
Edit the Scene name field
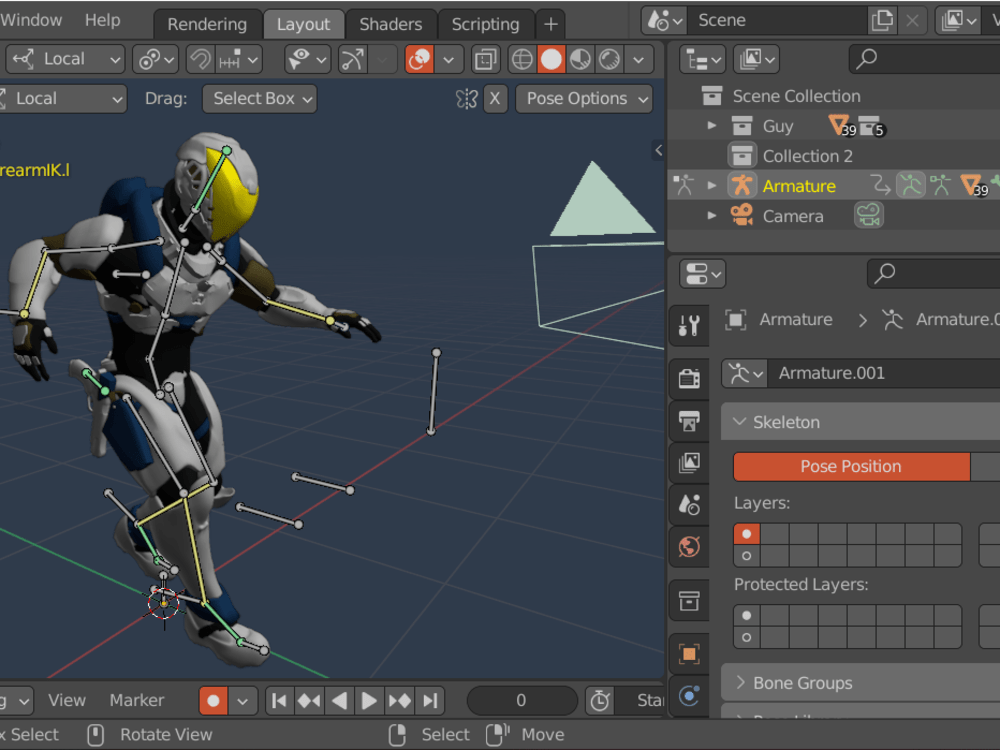pyautogui.click(x=777, y=20)
